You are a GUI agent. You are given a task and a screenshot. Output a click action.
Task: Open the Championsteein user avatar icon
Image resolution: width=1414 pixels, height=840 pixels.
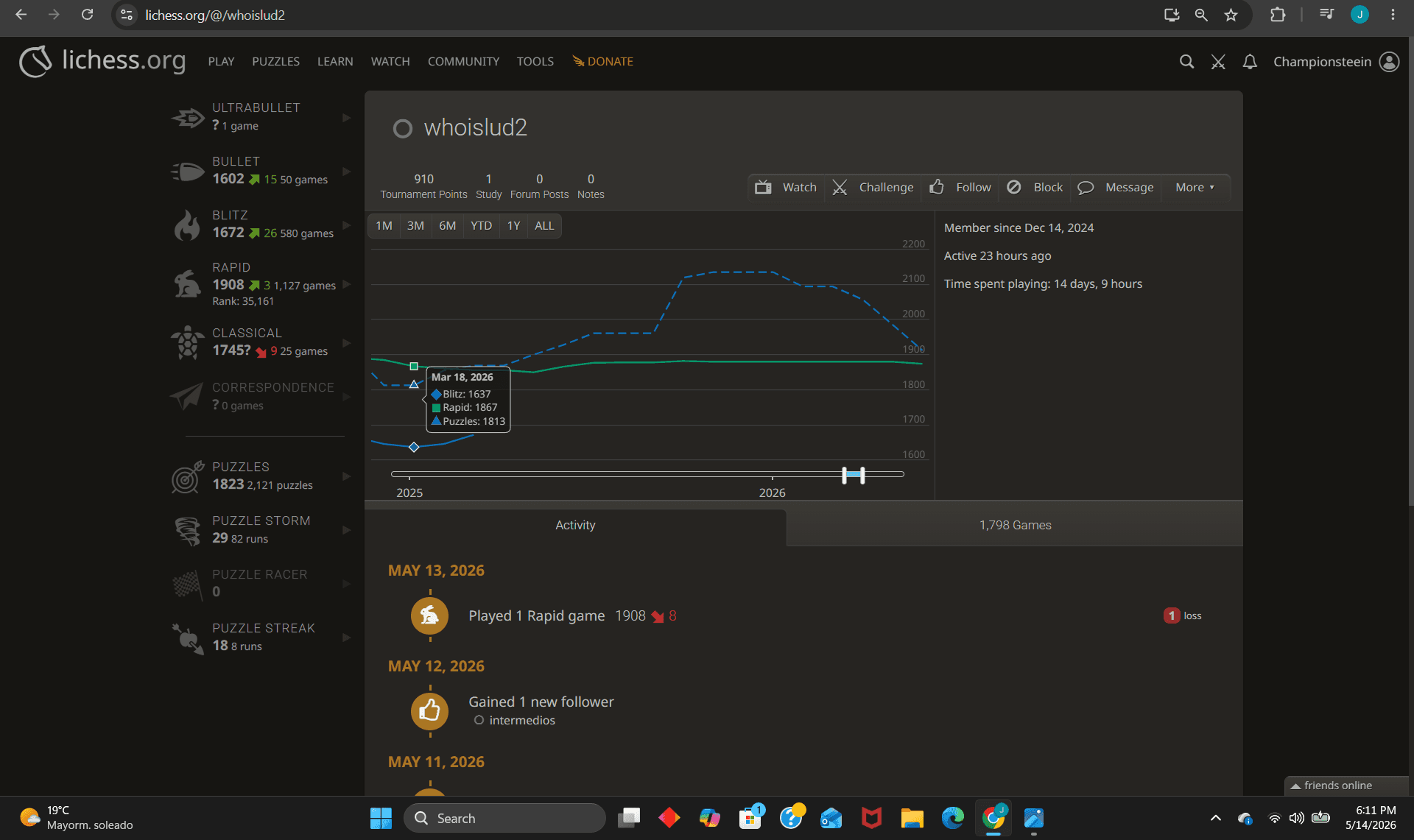click(x=1389, y=62)
